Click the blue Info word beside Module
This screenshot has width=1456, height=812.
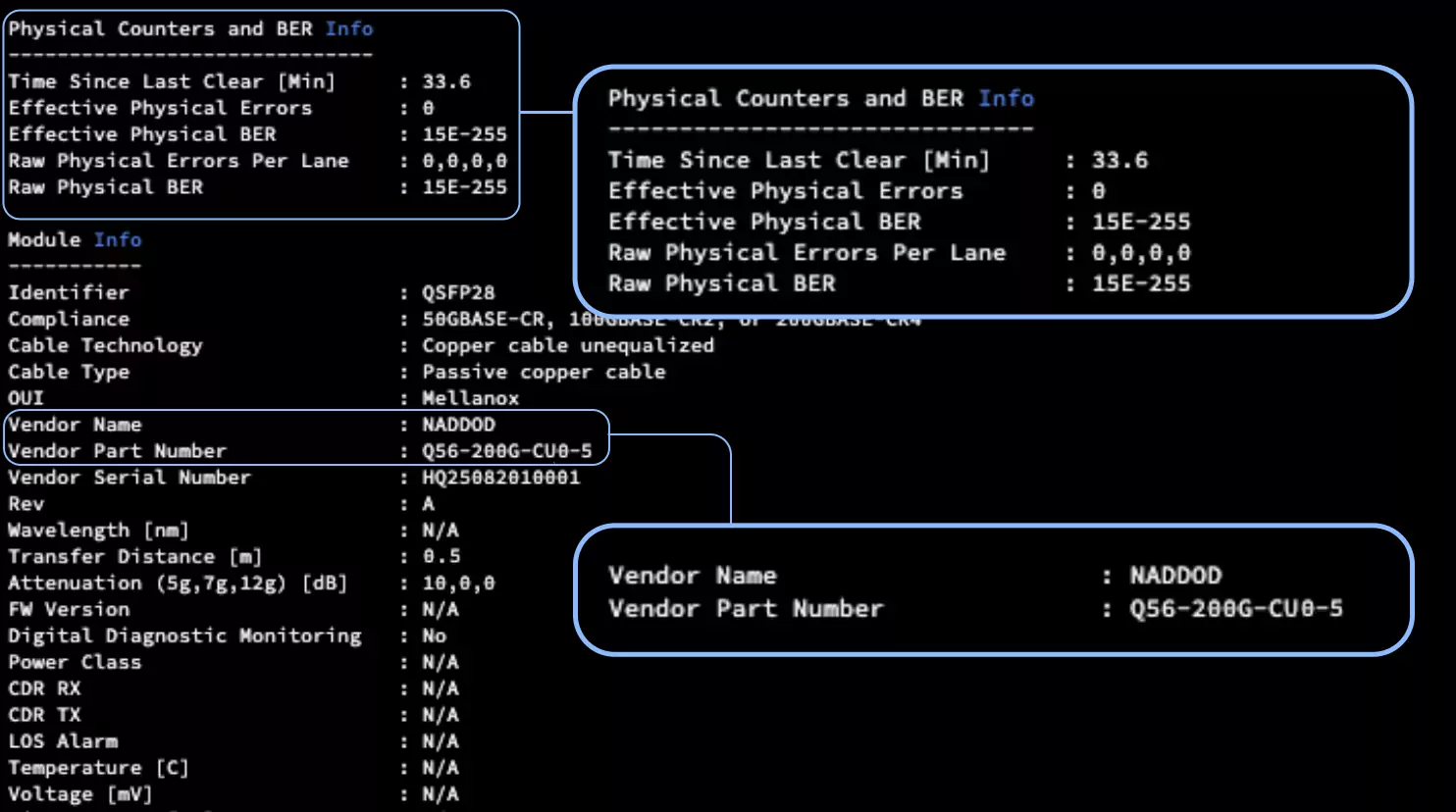118,239
